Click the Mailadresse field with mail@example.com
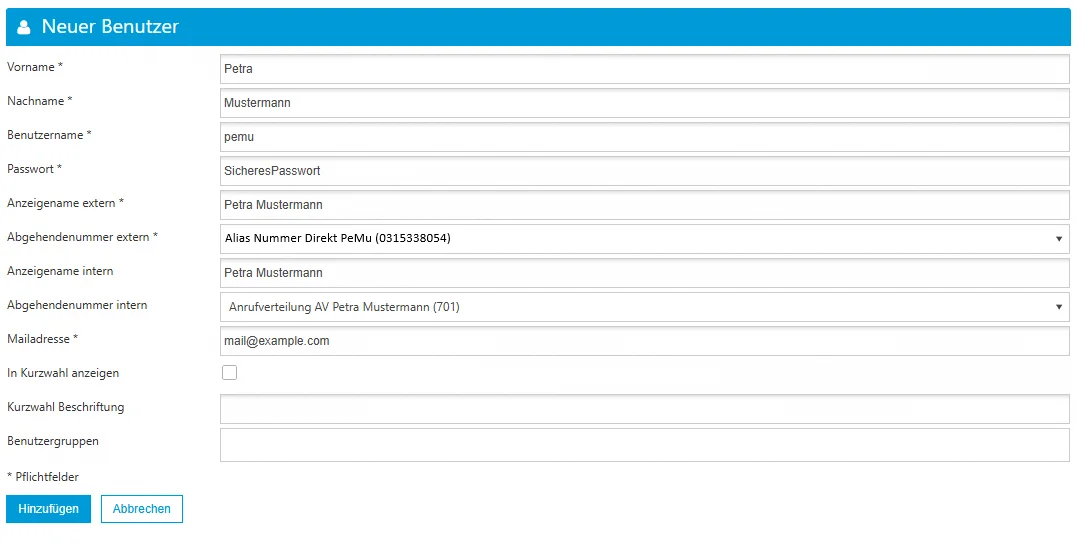This screenshot has width=1084, height=545. (644, 341)
